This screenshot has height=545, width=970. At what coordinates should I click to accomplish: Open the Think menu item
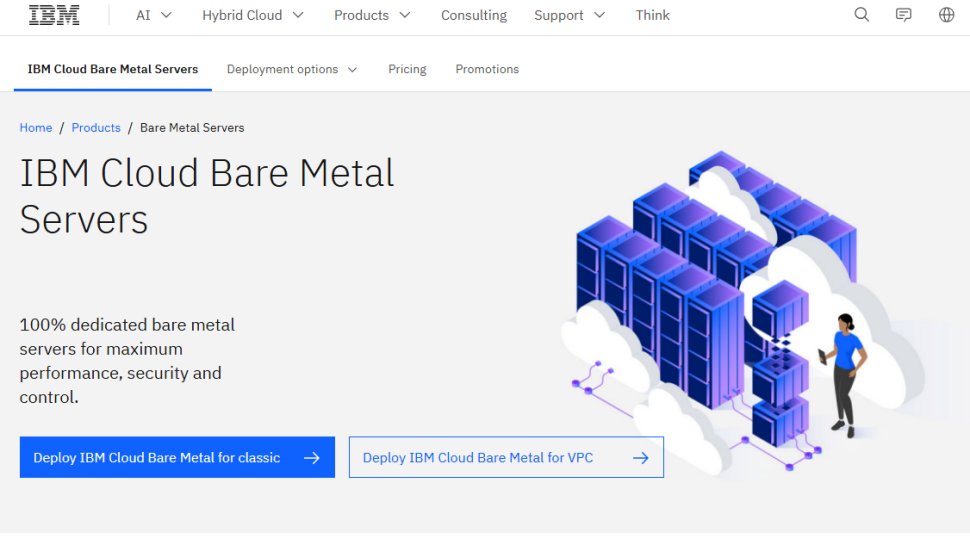(x=653, y=15)
